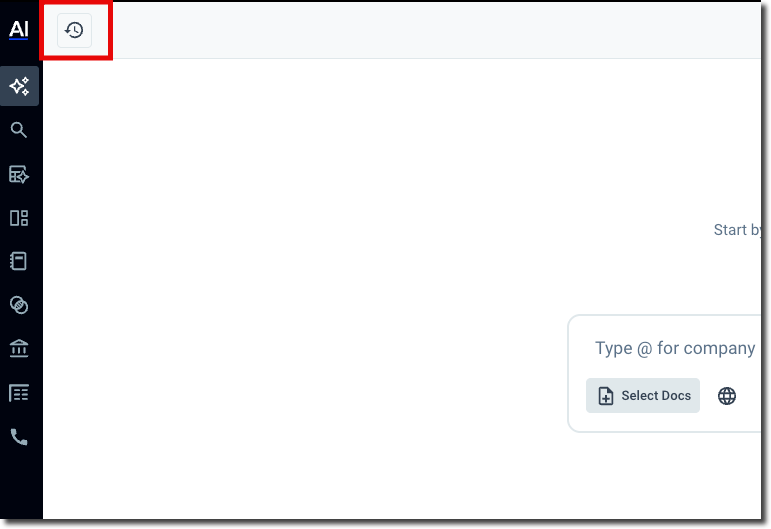Open the bank institution sidebar icon

[19, 349]
